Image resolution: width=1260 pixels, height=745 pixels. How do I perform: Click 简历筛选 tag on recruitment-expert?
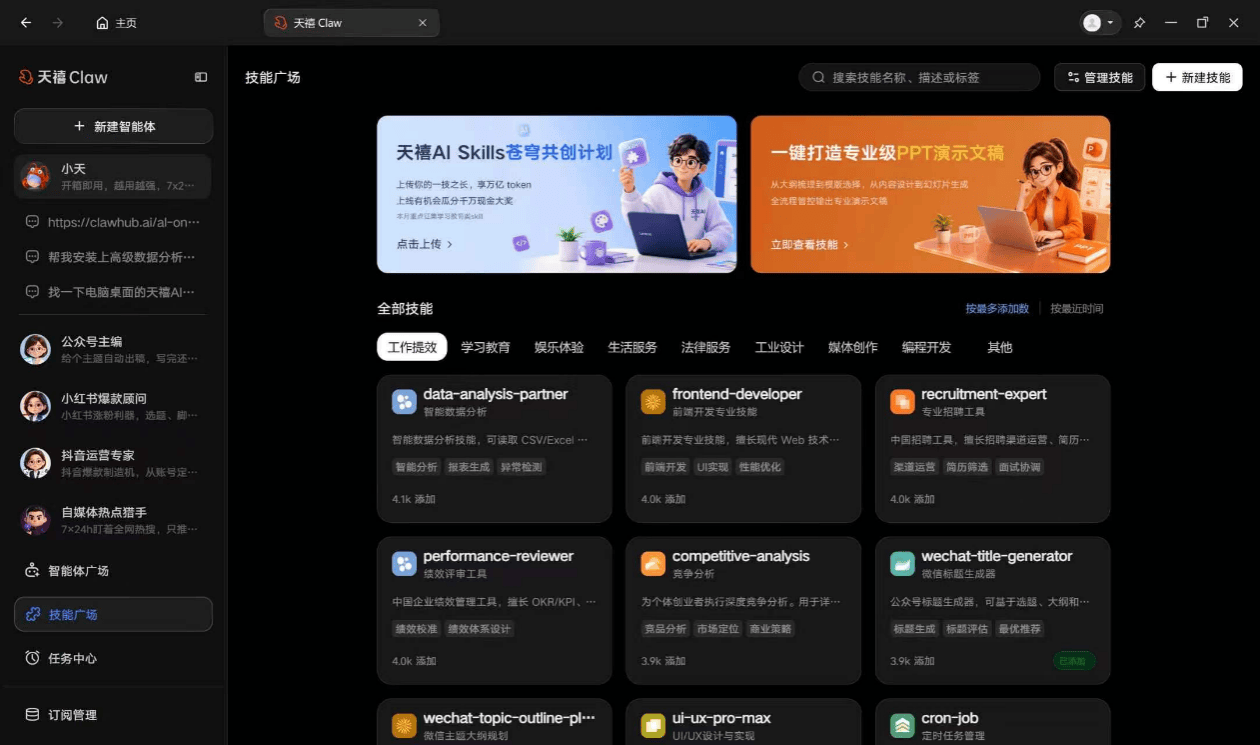coord(967,467)
